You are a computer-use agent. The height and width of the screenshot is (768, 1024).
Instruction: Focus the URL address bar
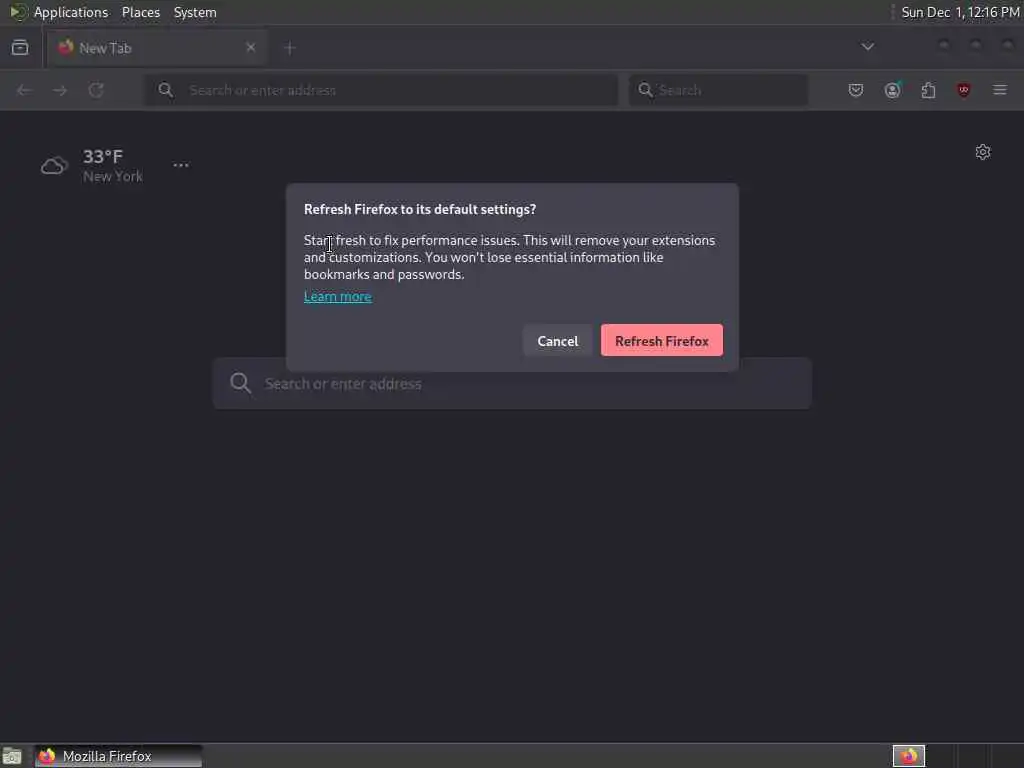coord(381,90)
